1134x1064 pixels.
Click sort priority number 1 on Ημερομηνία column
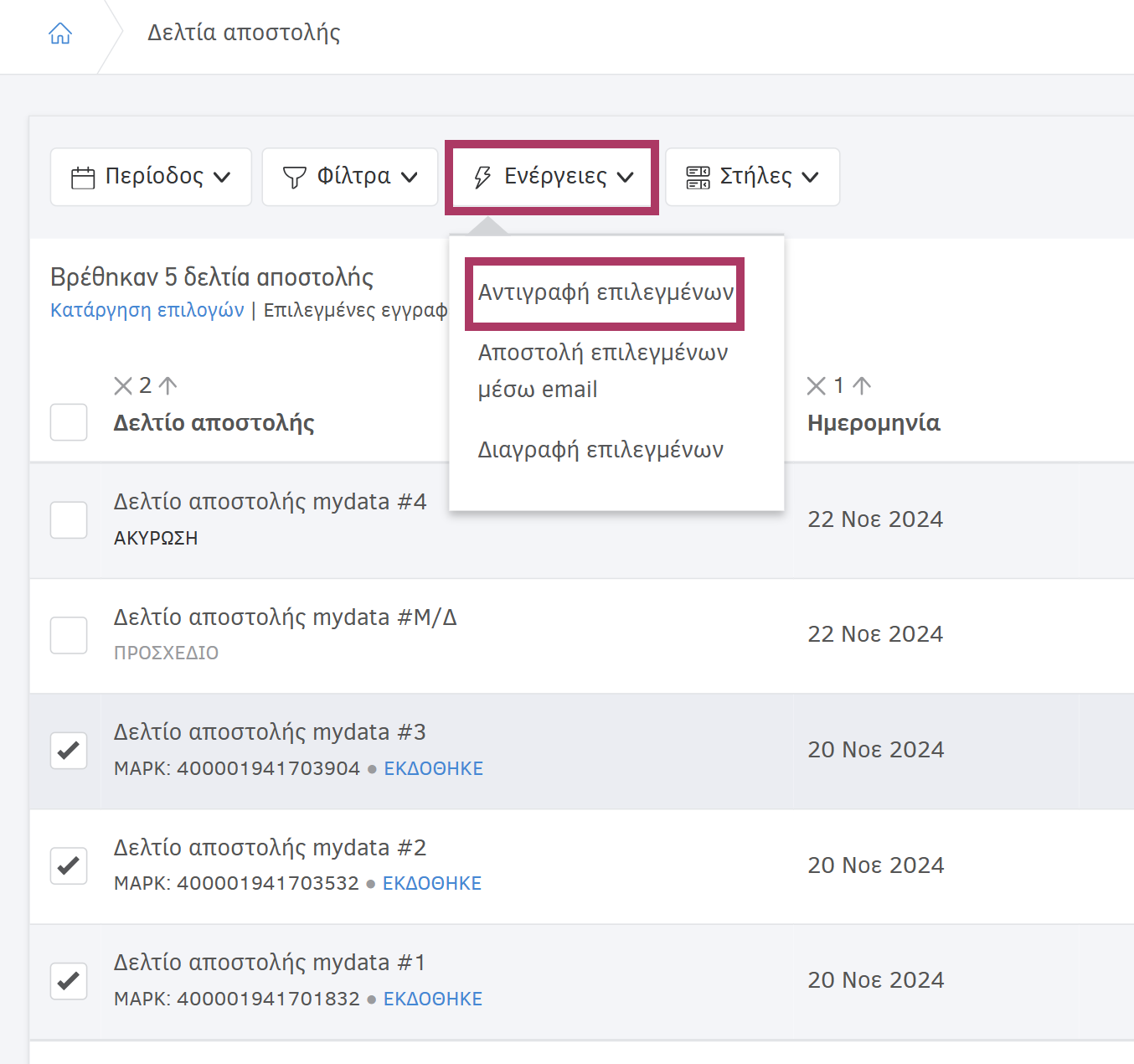pos(838,385)
